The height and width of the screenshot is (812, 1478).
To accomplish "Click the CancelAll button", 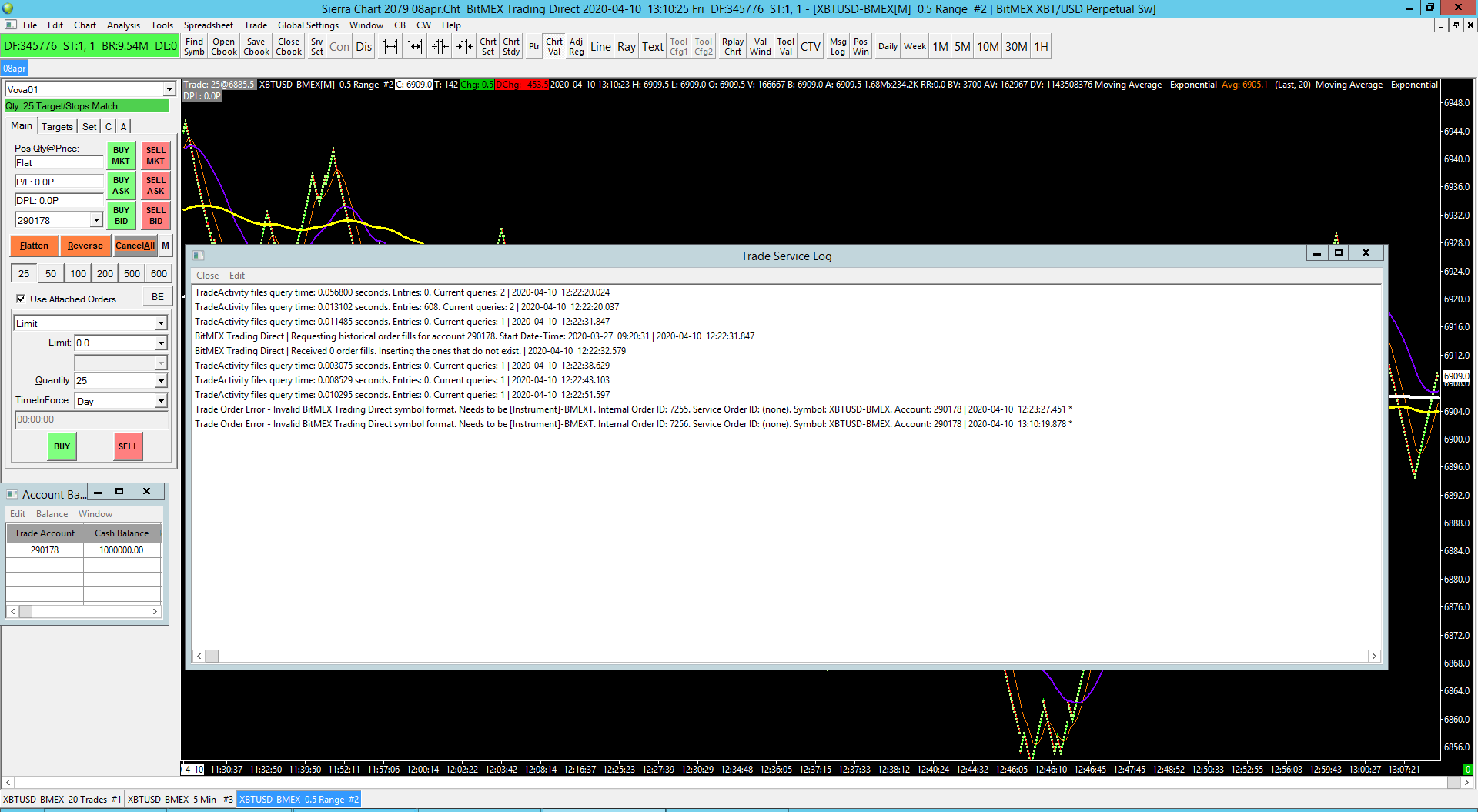I will coord(135,246).
